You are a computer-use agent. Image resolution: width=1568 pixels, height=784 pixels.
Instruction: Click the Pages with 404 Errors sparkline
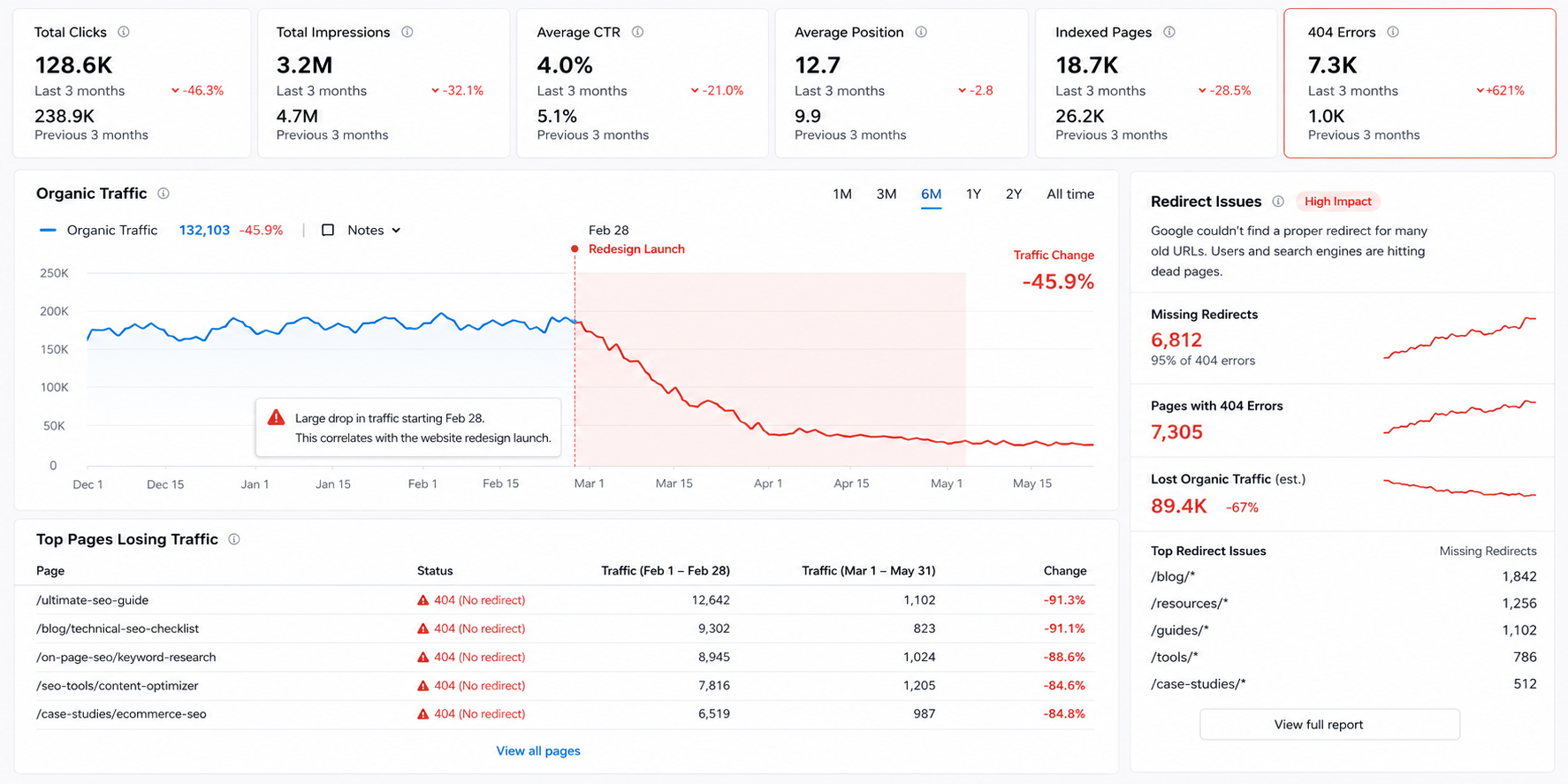coord(1459,417)
